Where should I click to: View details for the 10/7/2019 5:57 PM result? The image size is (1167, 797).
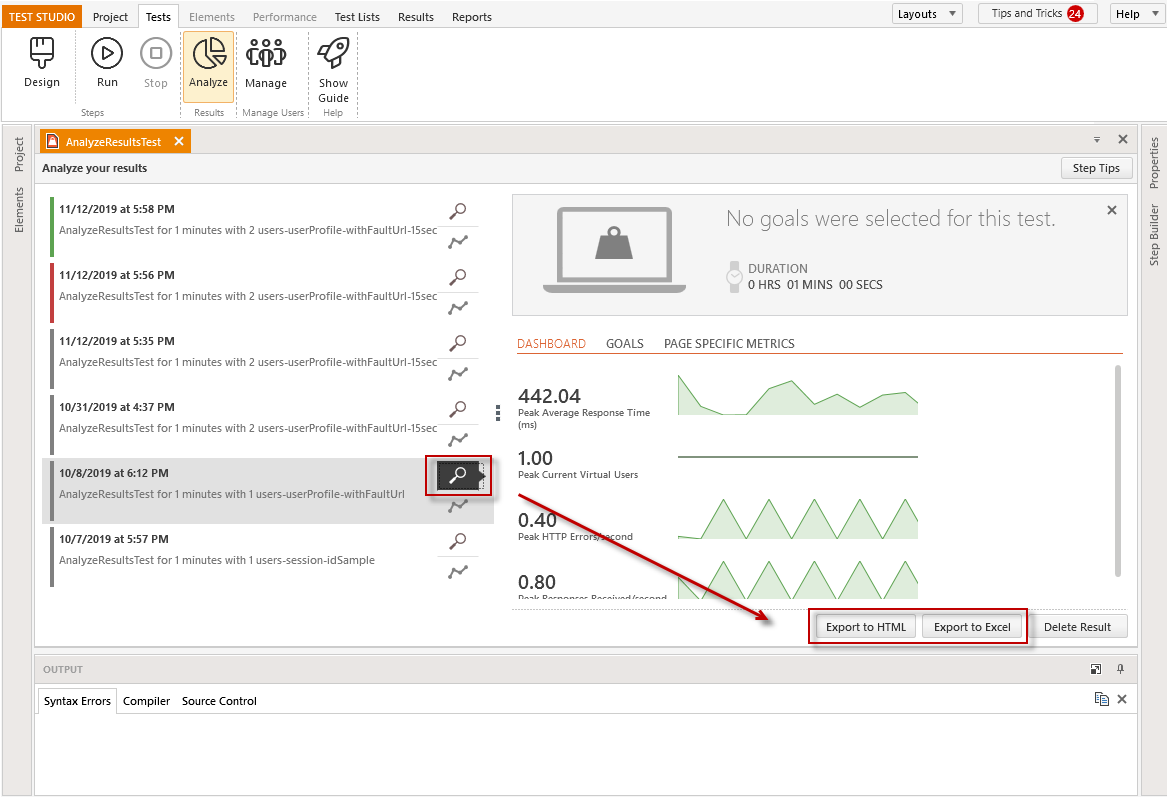click(458, 540)
